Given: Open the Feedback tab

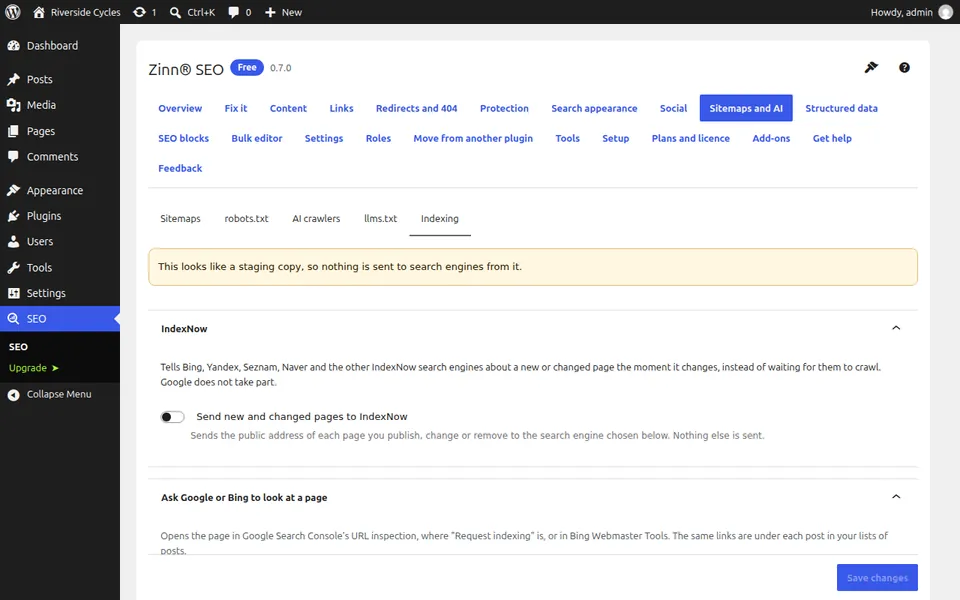Looking at the screenshot, I should tap(180, 168).
